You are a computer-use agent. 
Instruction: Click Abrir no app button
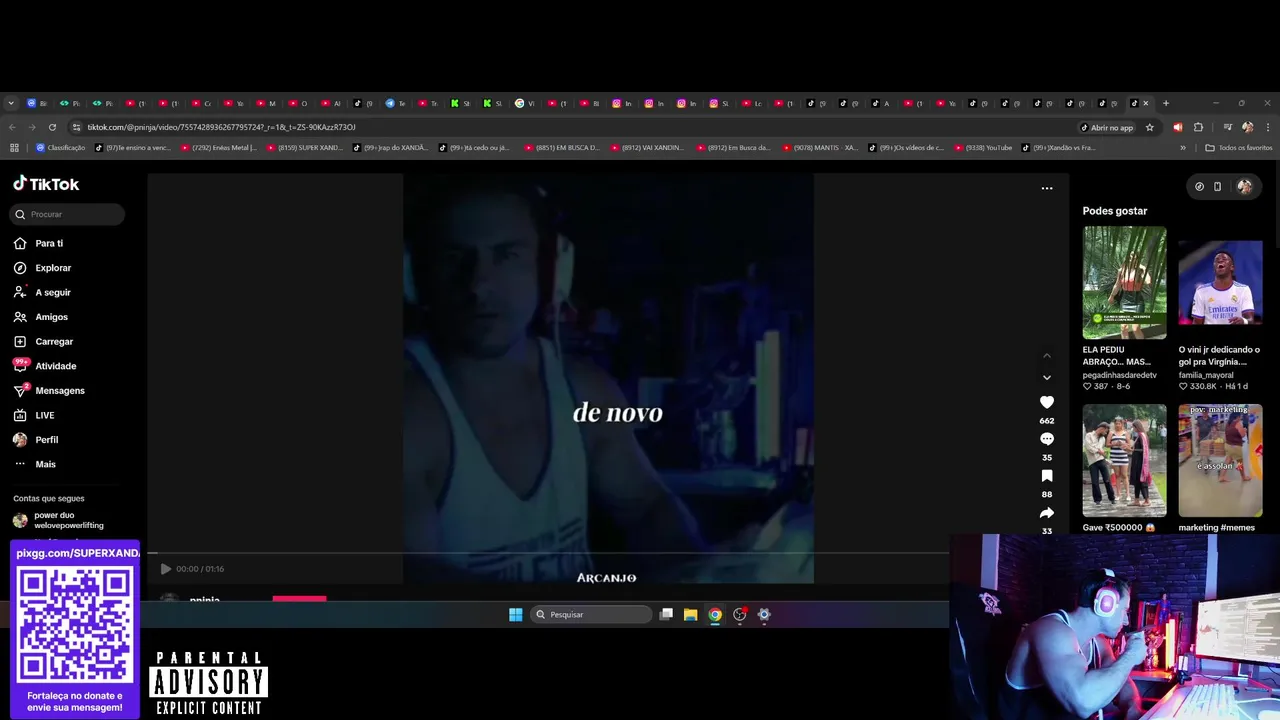1107,127
